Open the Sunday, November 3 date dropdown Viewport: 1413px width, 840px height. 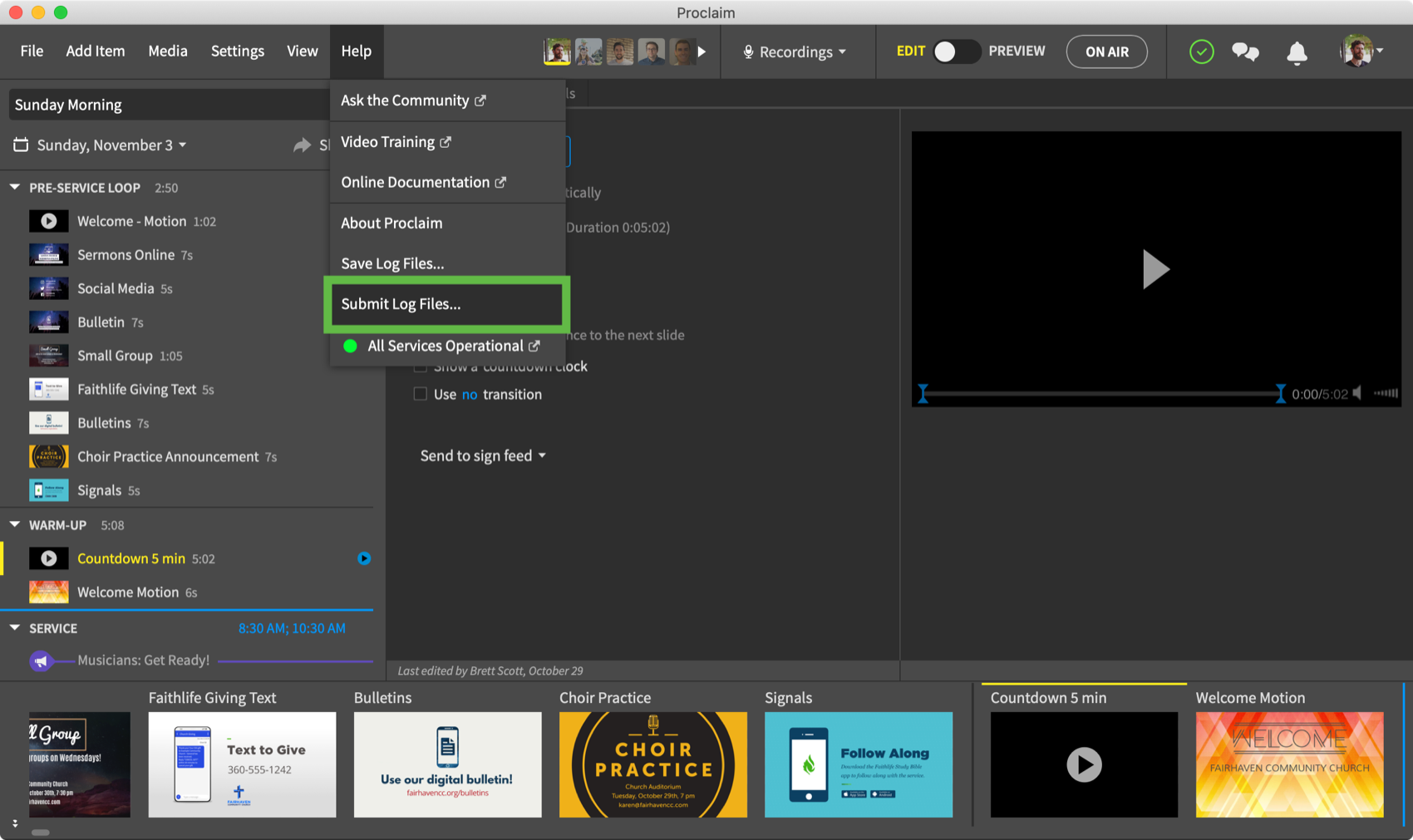tap(111, 145)
